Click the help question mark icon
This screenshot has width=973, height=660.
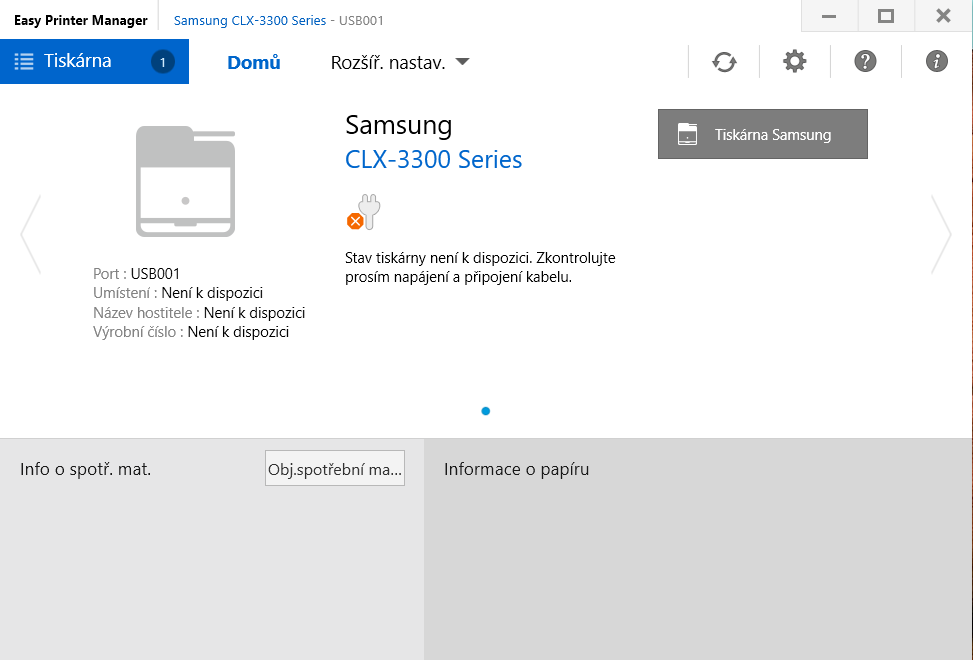pyautogui.click(x=865, y=62)
